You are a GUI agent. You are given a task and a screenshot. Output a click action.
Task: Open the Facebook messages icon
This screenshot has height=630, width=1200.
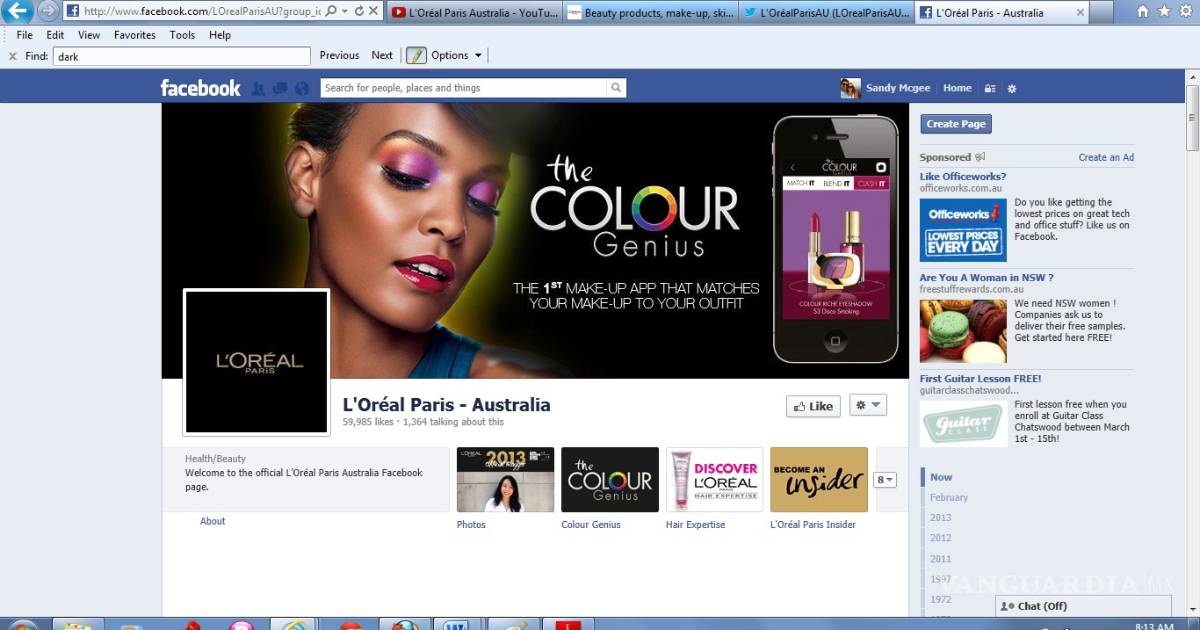[278, 88]
